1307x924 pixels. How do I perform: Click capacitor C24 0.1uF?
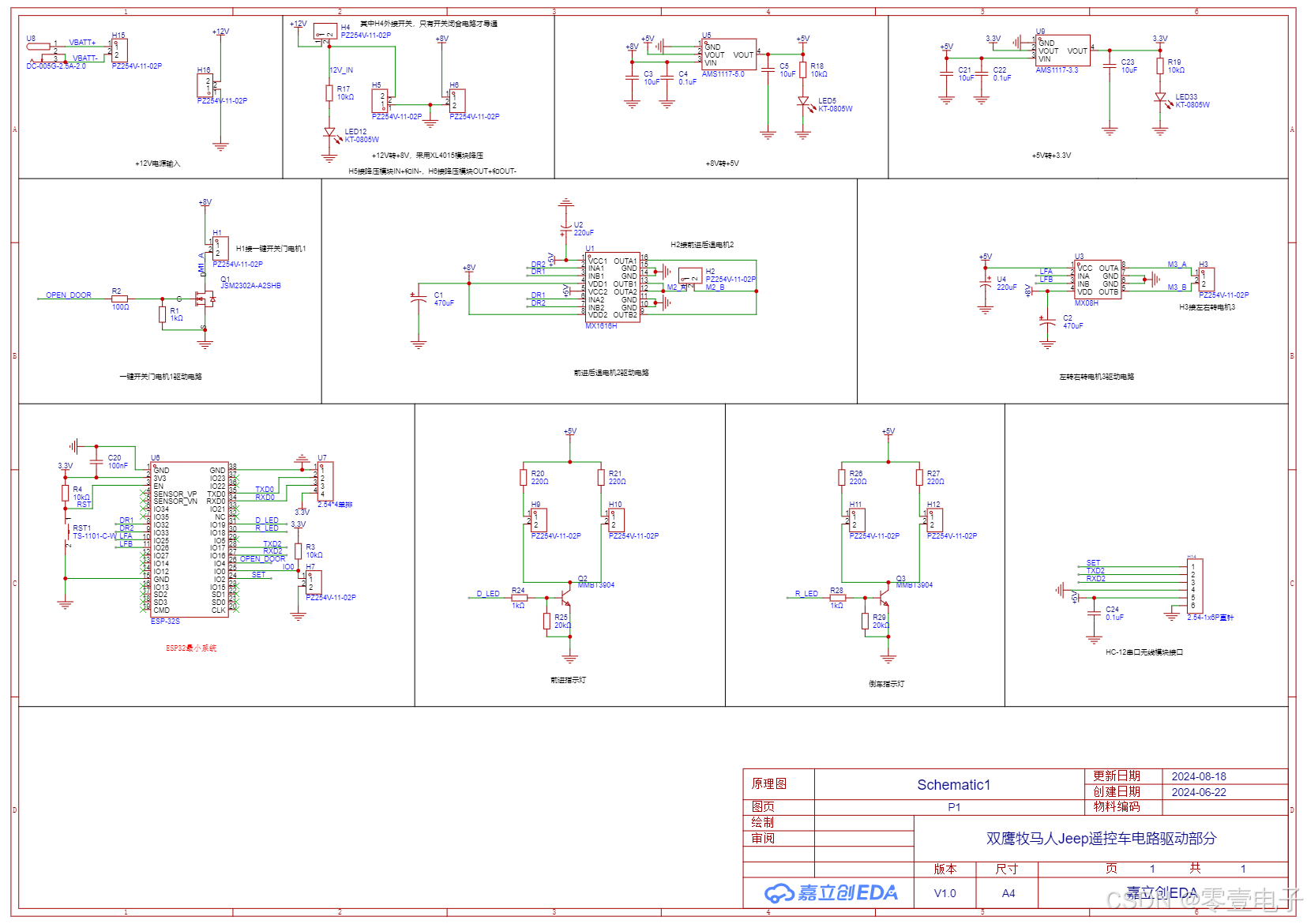(1094, 613)
